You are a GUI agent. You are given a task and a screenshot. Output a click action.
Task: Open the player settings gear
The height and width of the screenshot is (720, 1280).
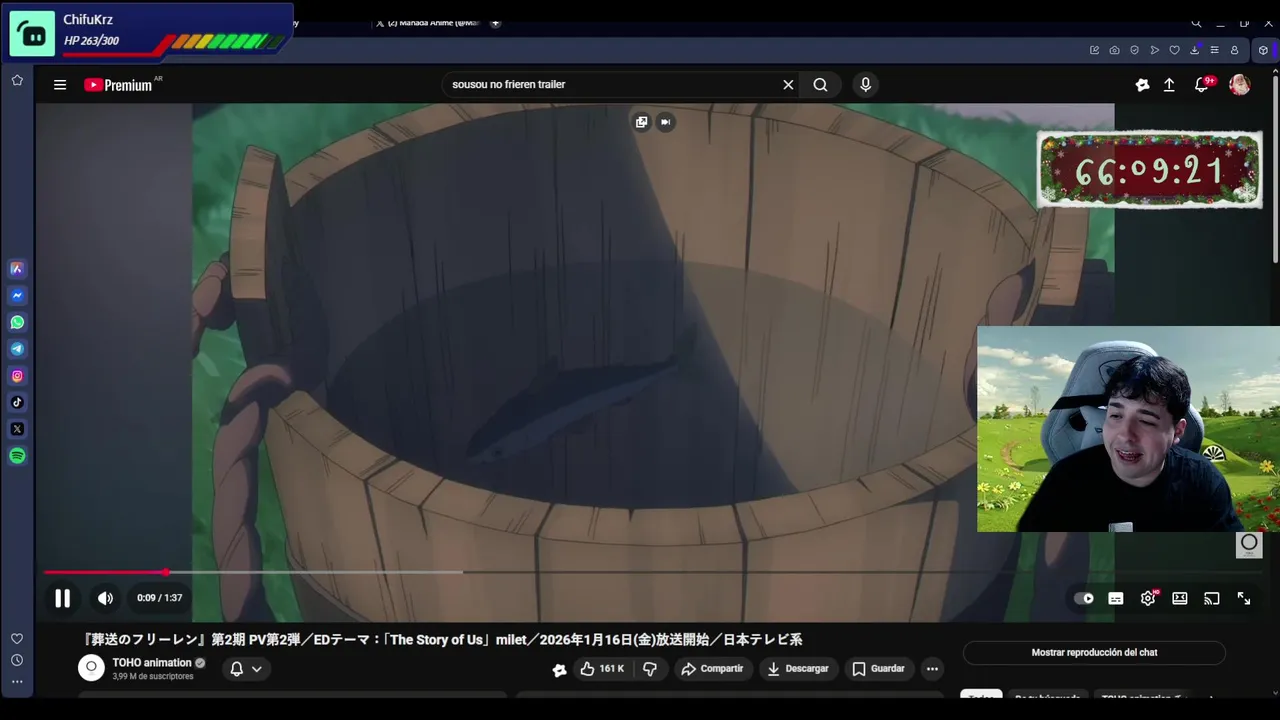coord(1148,598)
